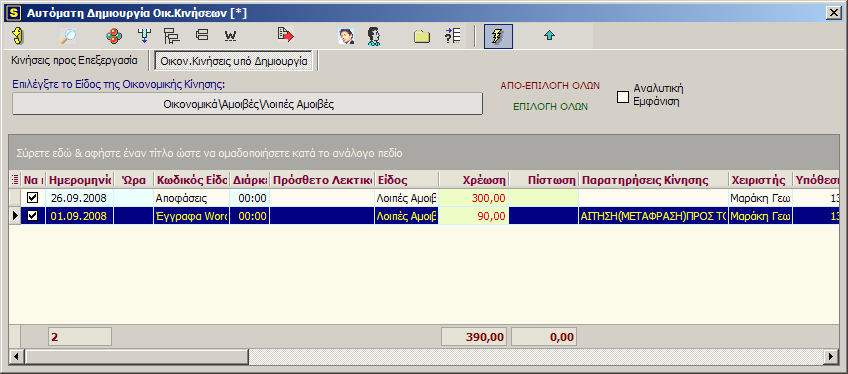Click the red and green circles icon
Viewport: 848px width, 374px height.
[114, 36]
